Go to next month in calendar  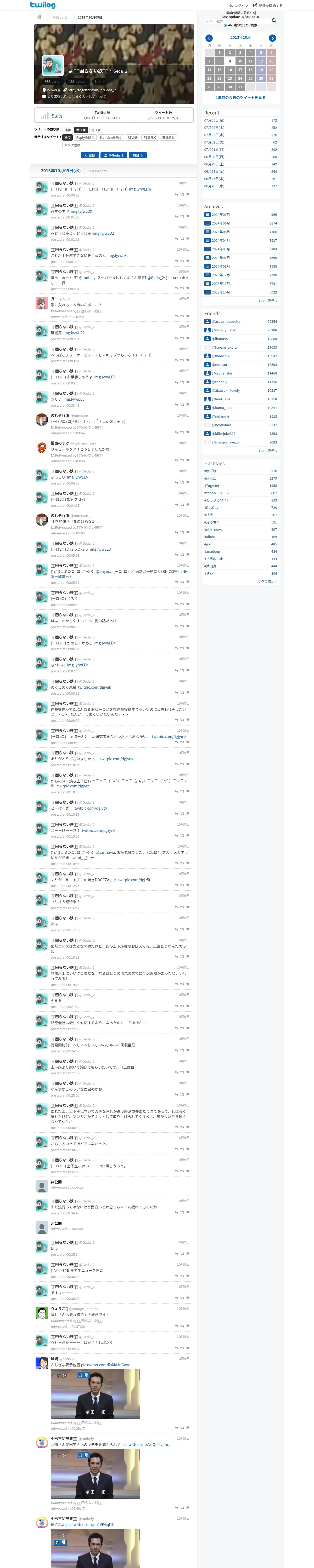273,38
